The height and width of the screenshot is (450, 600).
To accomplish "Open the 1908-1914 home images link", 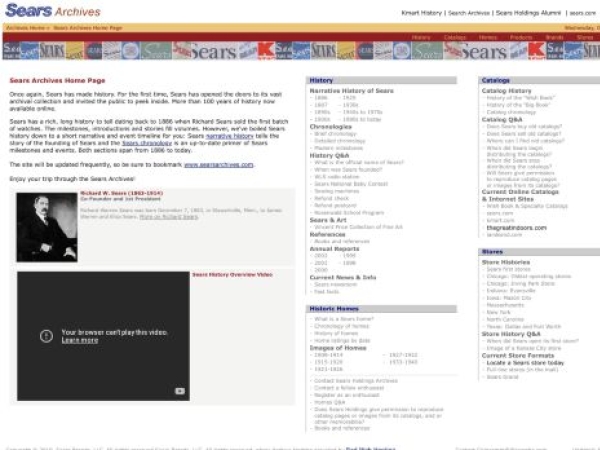I will (x=328, y=355).
